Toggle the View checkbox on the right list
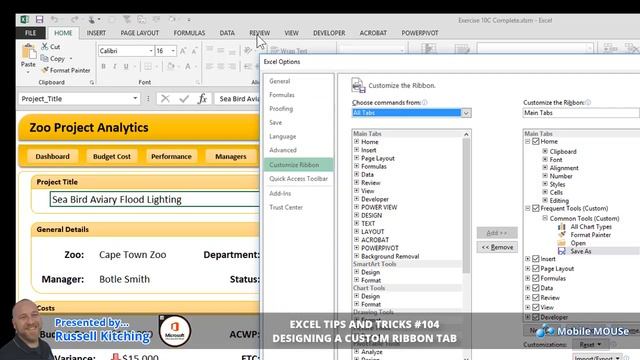This screenshot has width=640, height=360. [x=536, y=307]
